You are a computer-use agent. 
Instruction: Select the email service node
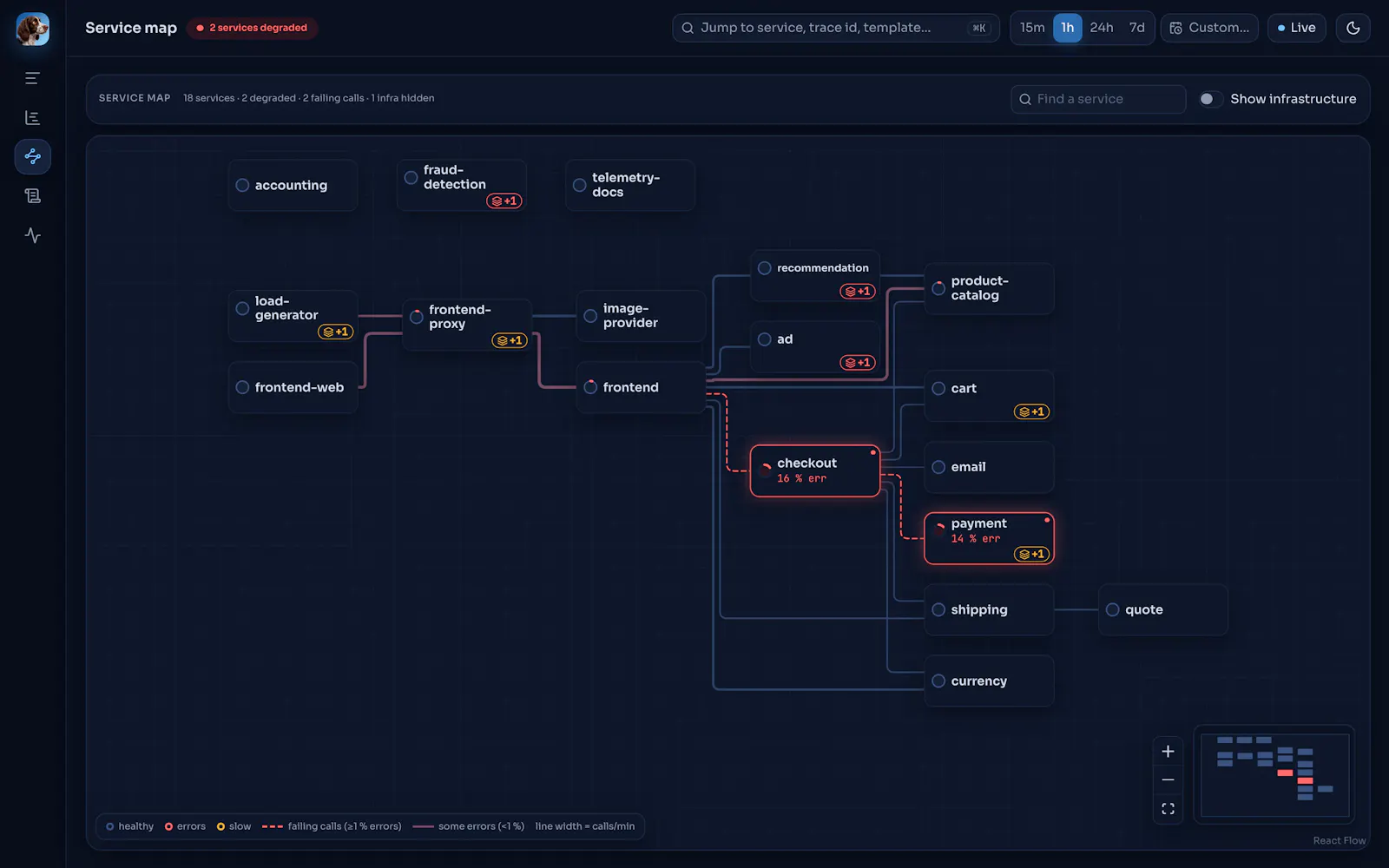pos(989,467)
